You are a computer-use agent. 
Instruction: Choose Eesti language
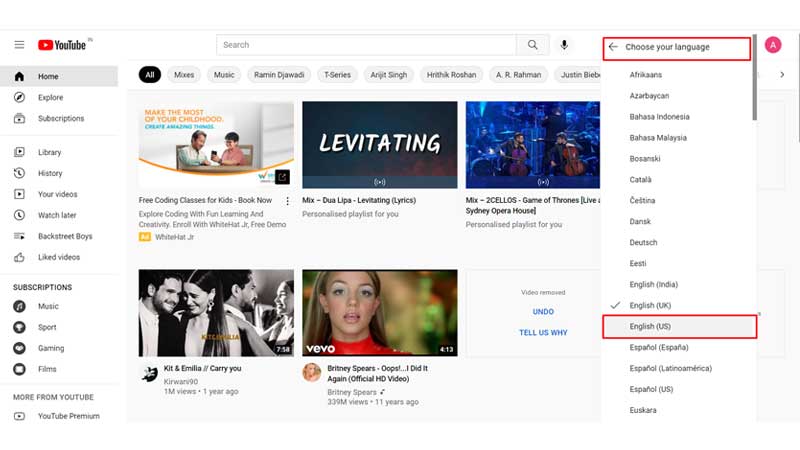679,263
